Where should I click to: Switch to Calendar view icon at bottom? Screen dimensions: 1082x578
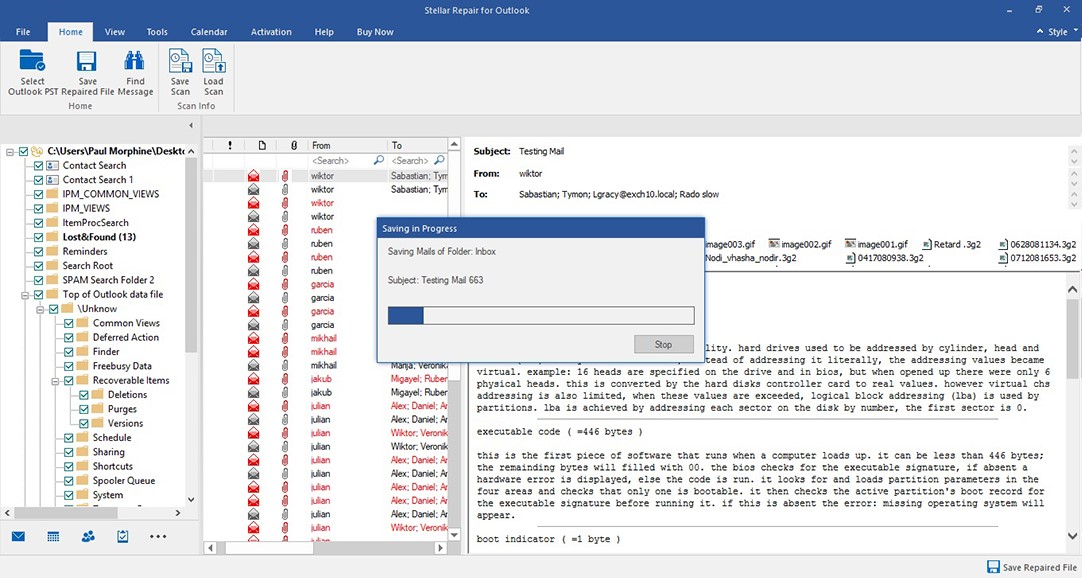point(52,536)
